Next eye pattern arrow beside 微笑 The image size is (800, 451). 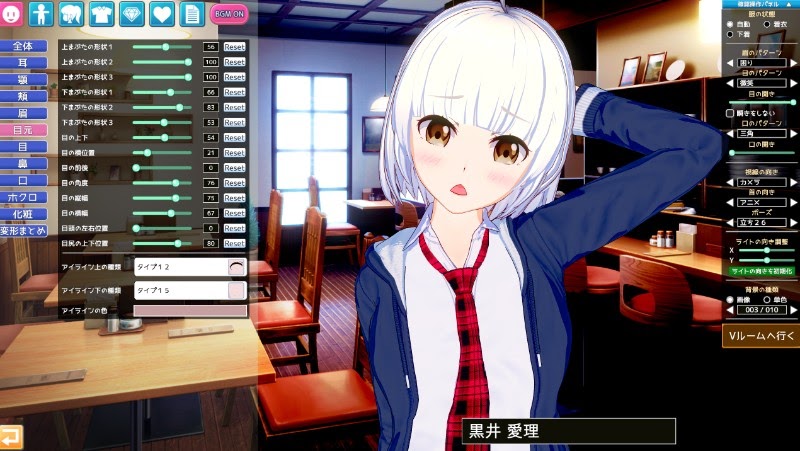tap(793, 83)
